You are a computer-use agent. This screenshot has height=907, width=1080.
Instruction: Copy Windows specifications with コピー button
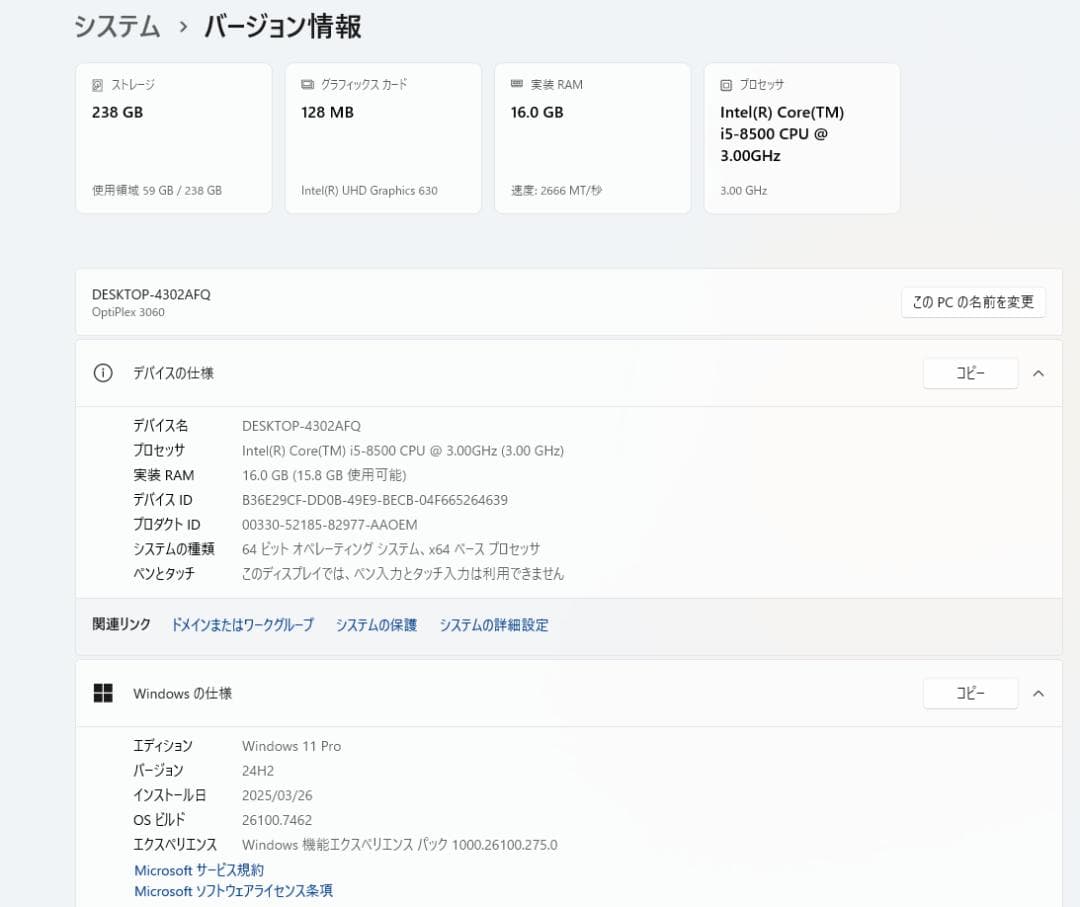click(970, 694)
